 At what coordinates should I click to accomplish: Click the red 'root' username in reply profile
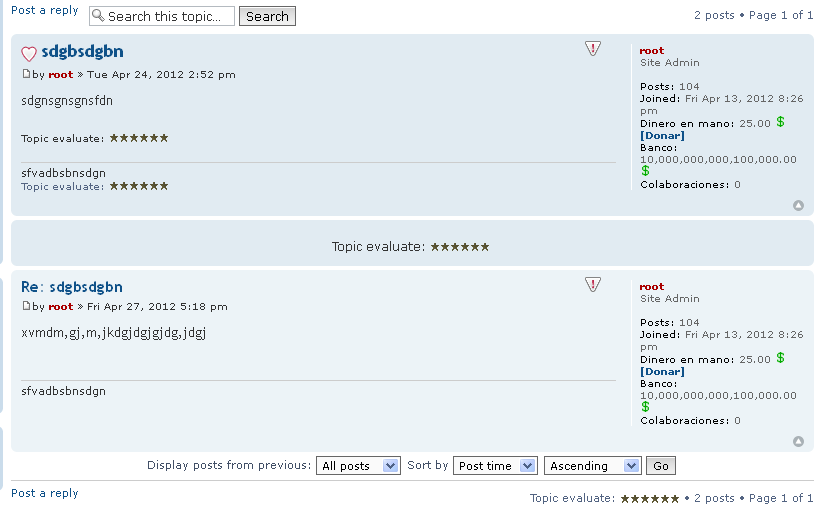[651, 286]
